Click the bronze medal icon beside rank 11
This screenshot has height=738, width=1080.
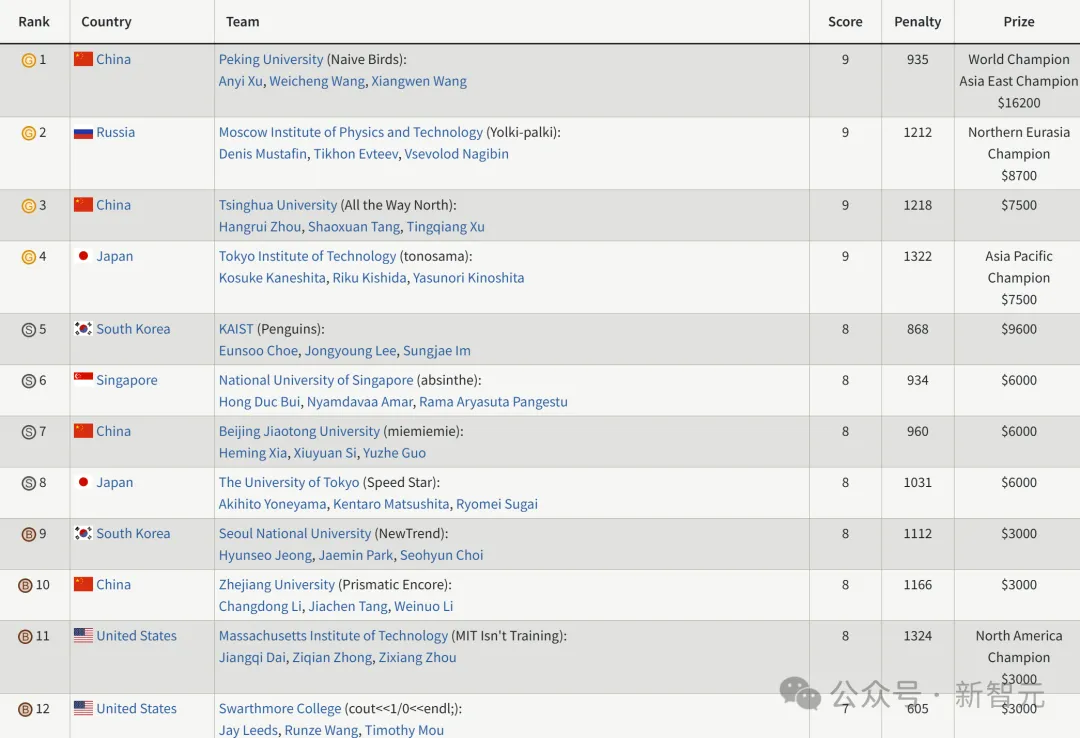coord(25,637)
